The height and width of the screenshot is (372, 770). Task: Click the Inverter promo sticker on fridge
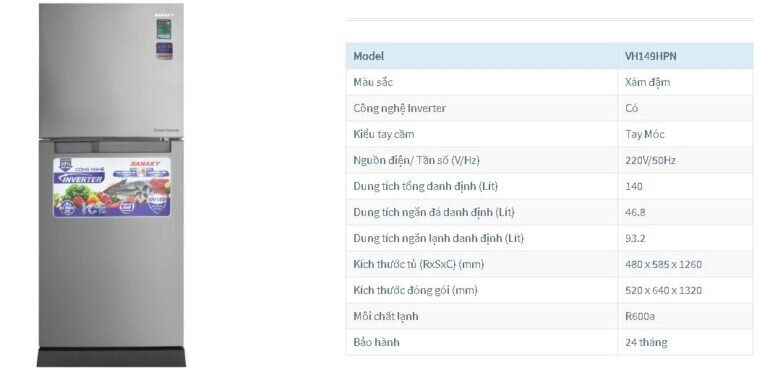coord(112,187)
